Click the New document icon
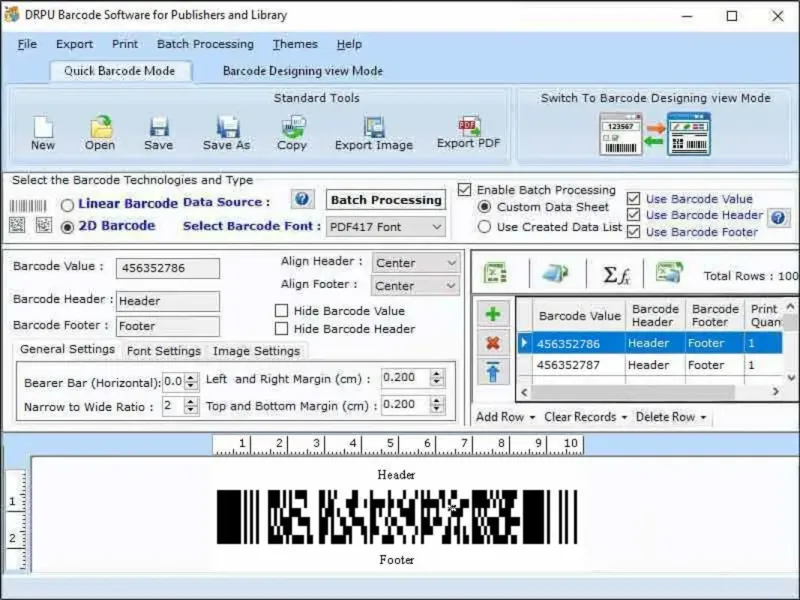This screenshot has height=600, width=800. tap(43, 127)
